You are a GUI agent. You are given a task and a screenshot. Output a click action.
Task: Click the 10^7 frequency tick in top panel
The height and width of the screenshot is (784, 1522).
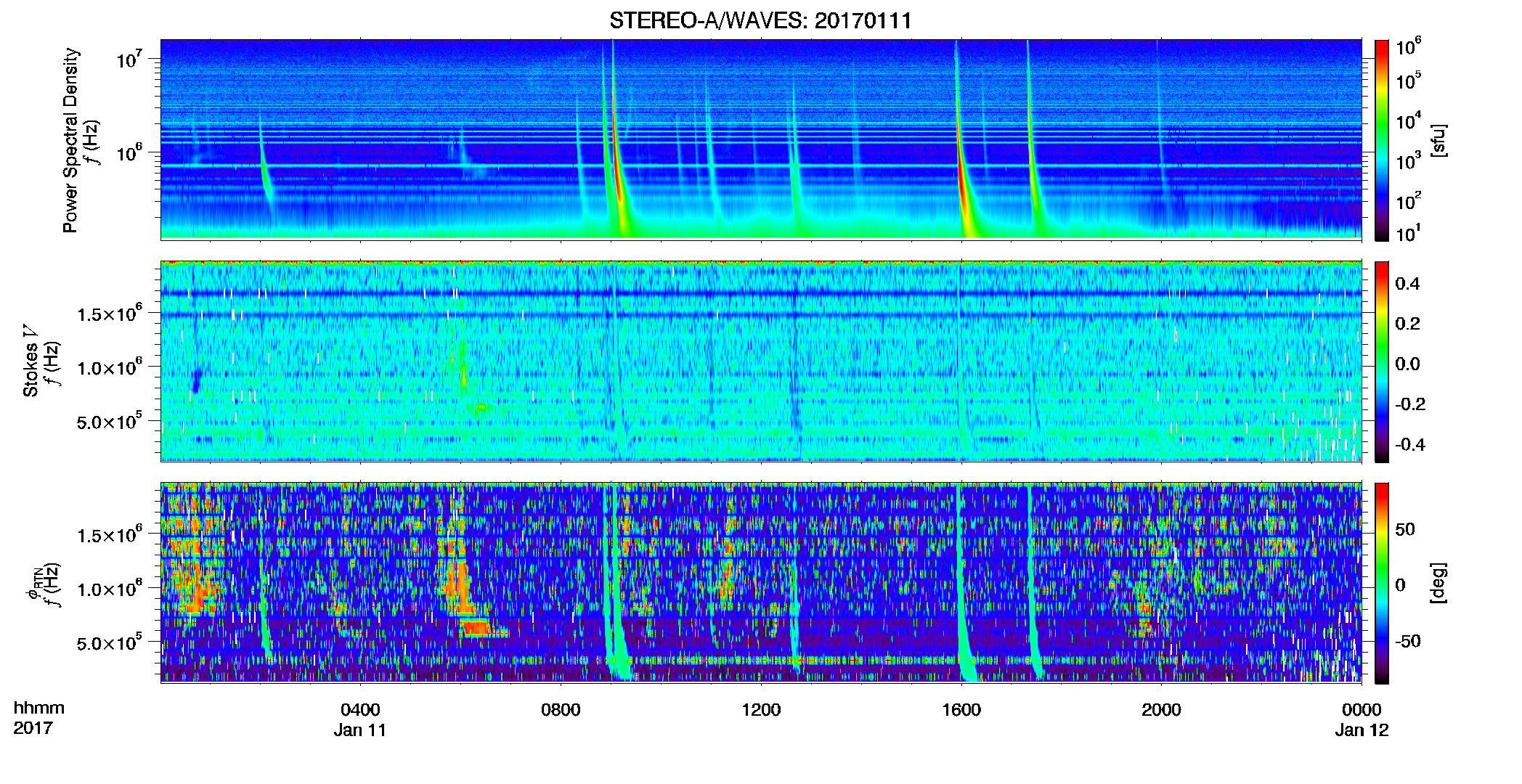pyautogui.click(x=129, y=60)
